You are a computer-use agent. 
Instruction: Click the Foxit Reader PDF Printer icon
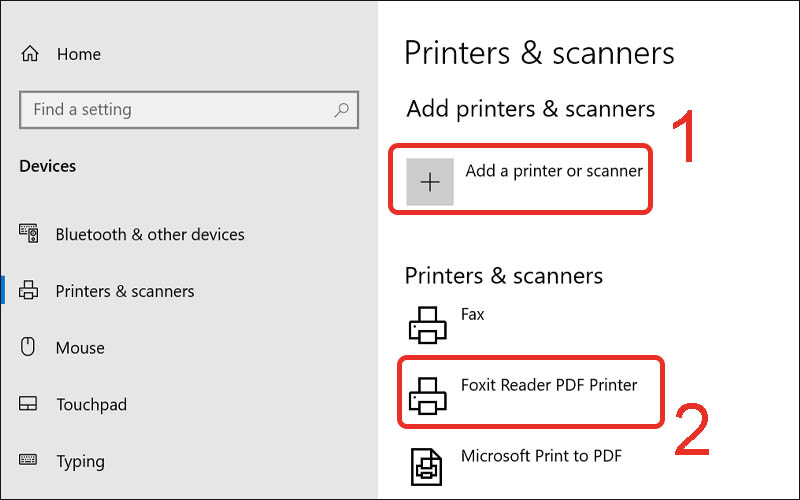pyautogui.click(x=428, y=394)
